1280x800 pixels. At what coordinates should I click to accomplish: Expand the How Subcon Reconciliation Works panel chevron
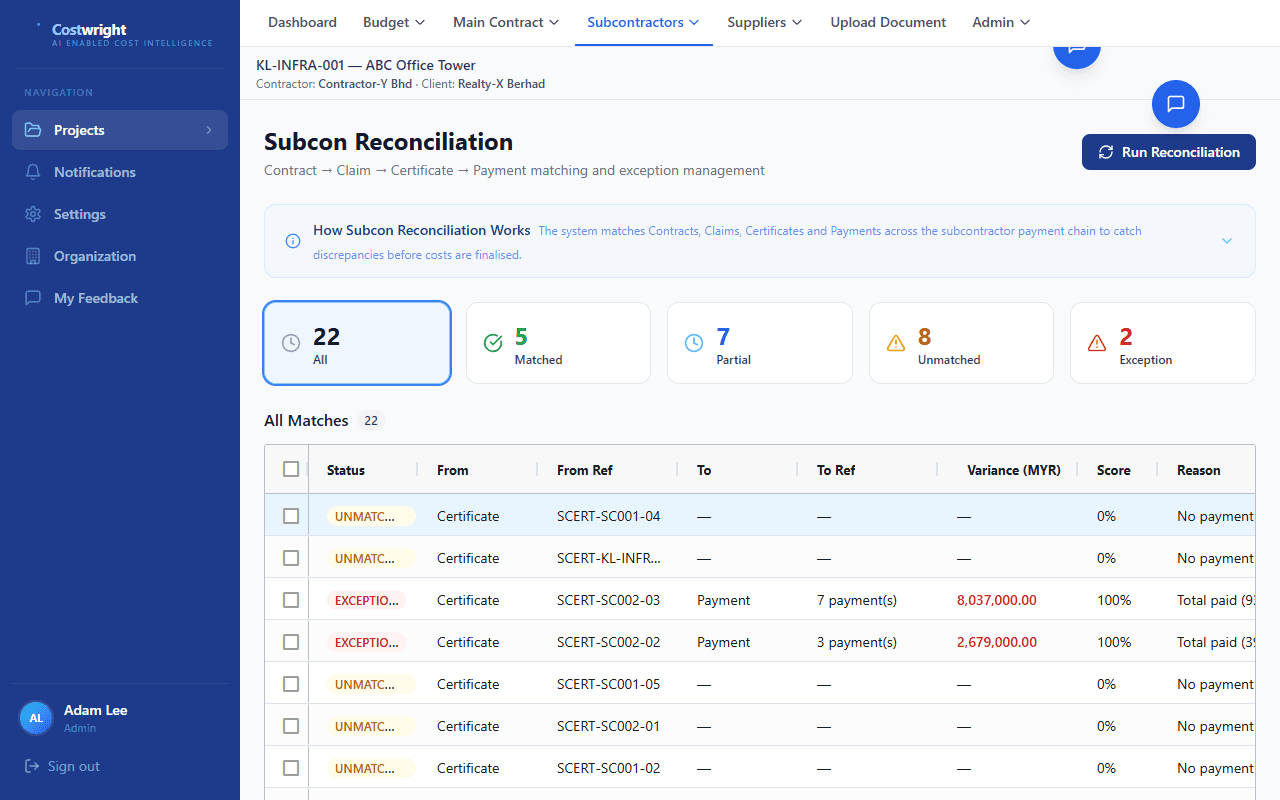point(1227,241)
